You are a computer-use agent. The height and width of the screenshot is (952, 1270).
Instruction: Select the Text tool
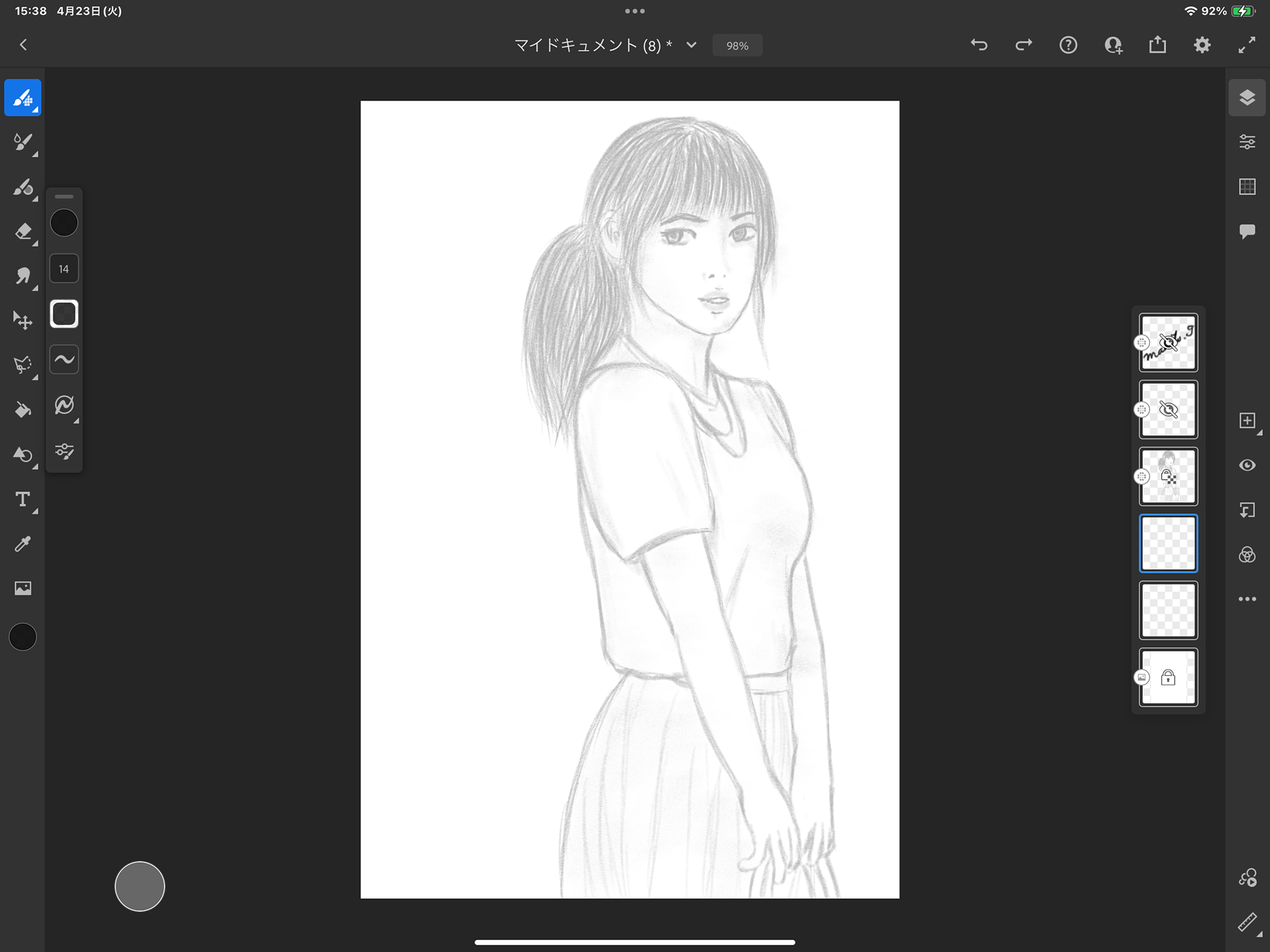(x=23, y=499)
